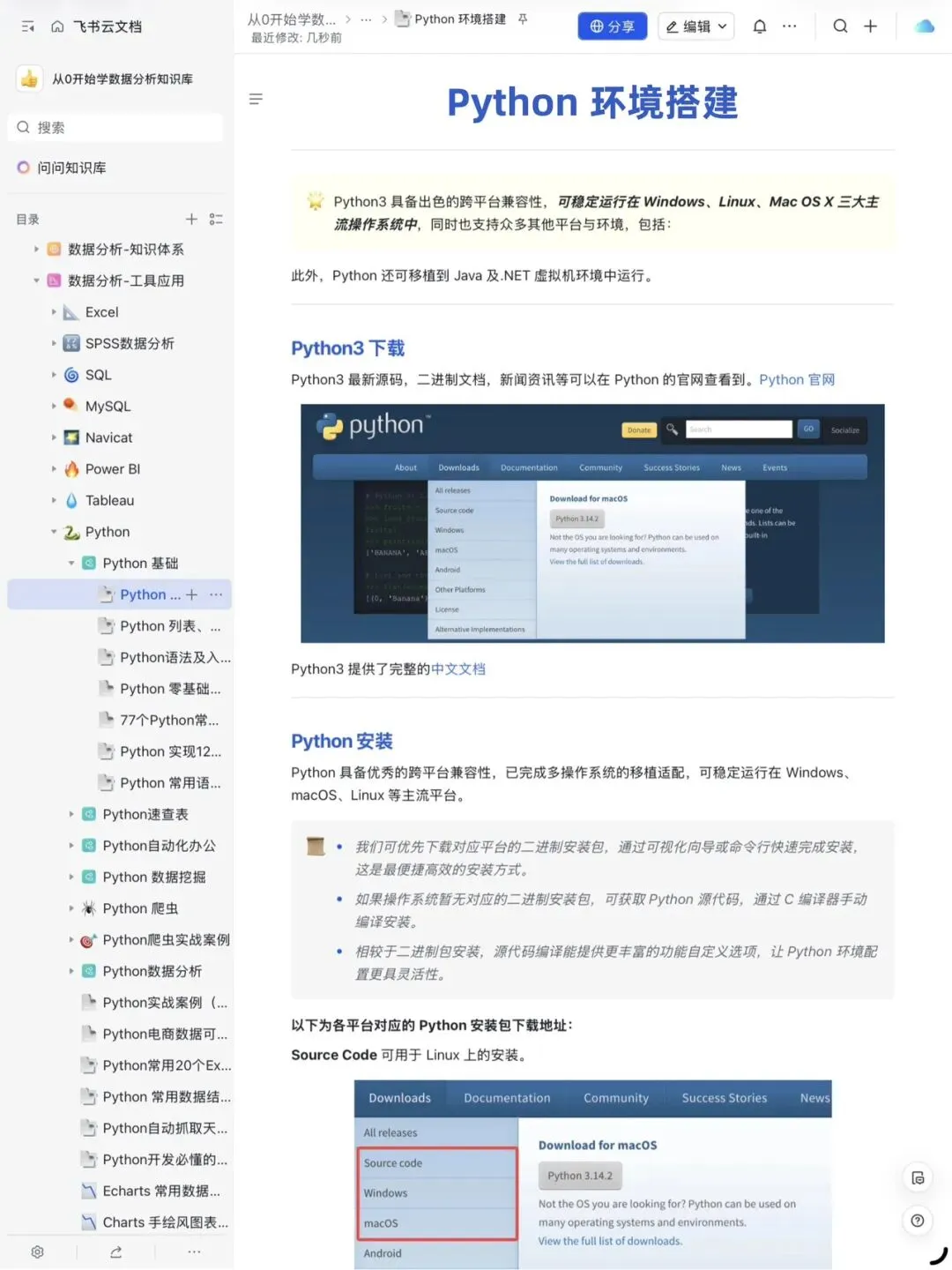This screenshot has width=952, height=1270.
Task: Open sidebar settings gear icon
Action: click(x=37, y=1251)
